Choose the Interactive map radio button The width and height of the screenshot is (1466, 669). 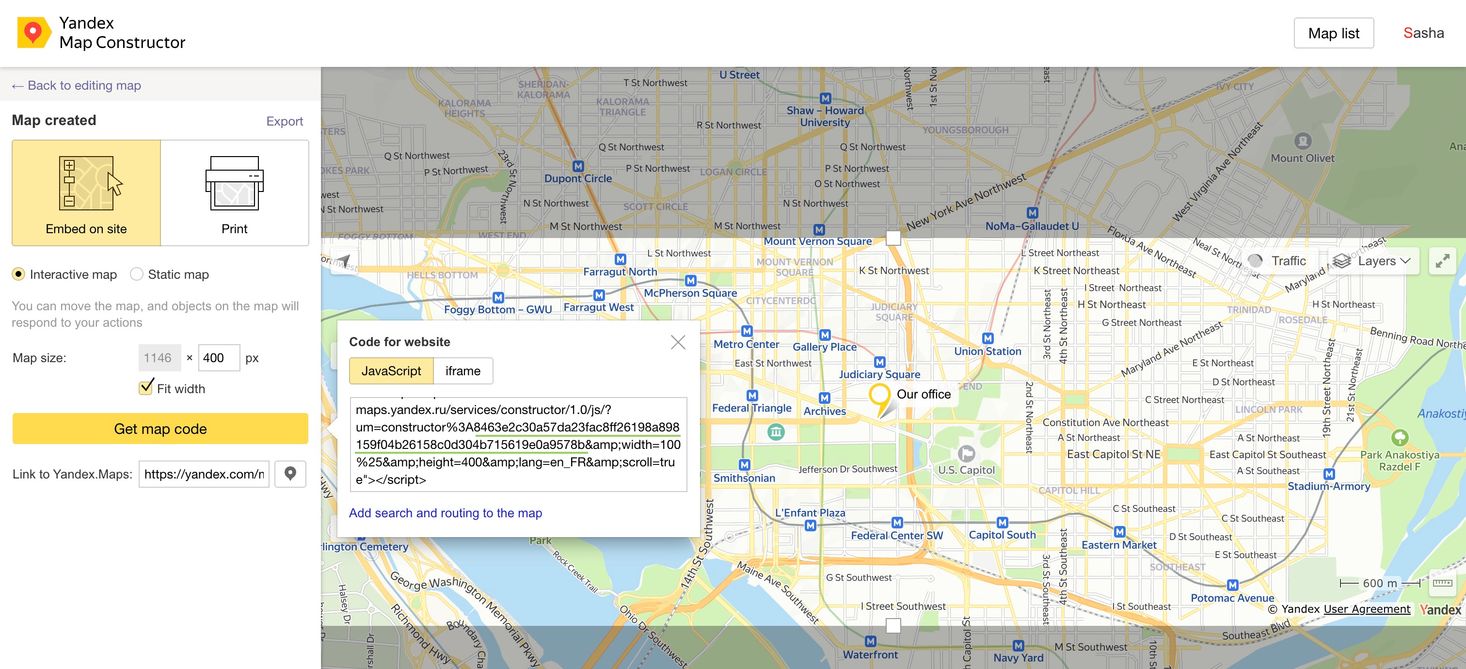tap(18, 274)
